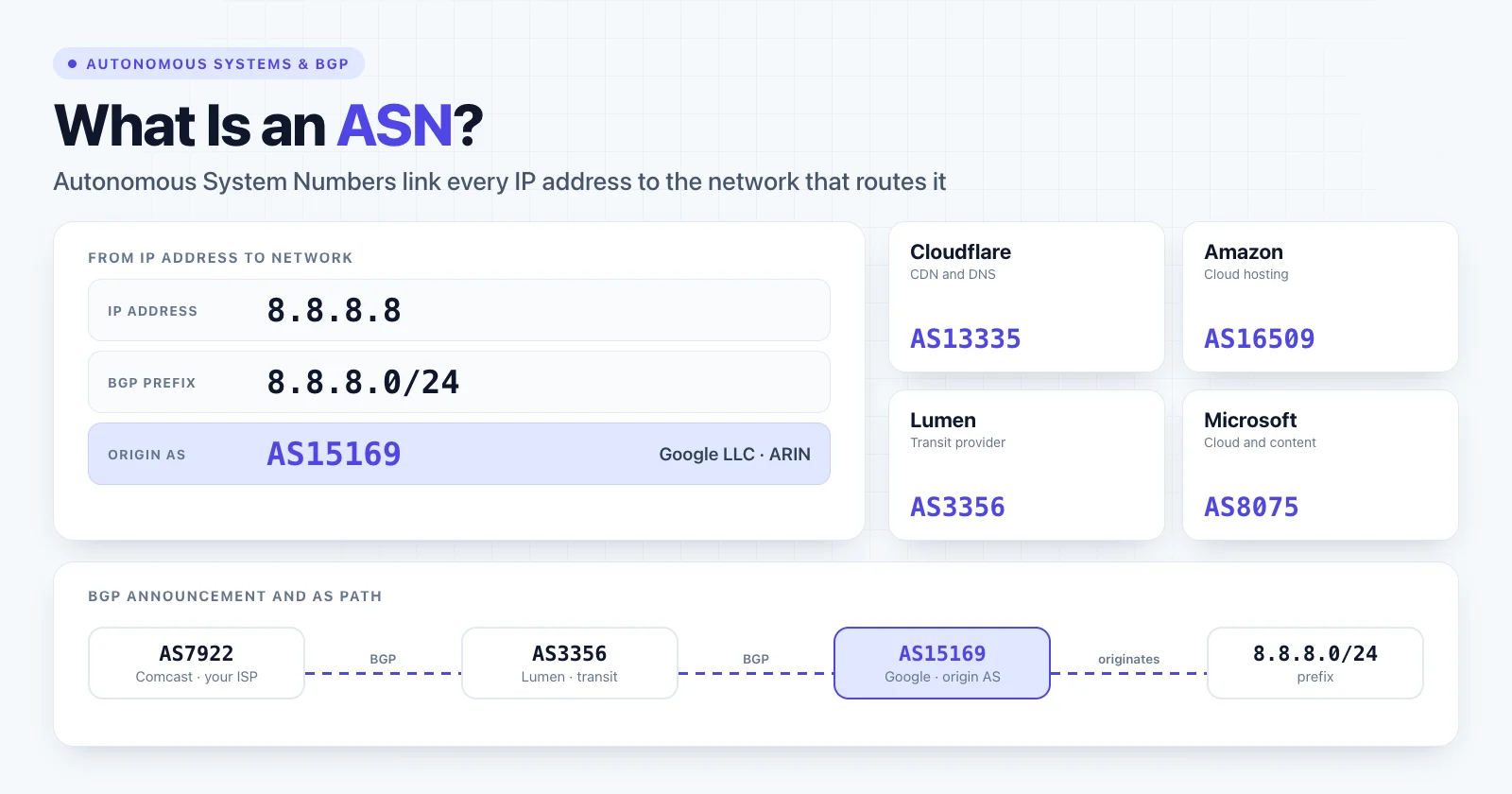Open the Amazon AS16509 card
This screenshot has height=794, width=1512.
click(x=1320, y=297)
